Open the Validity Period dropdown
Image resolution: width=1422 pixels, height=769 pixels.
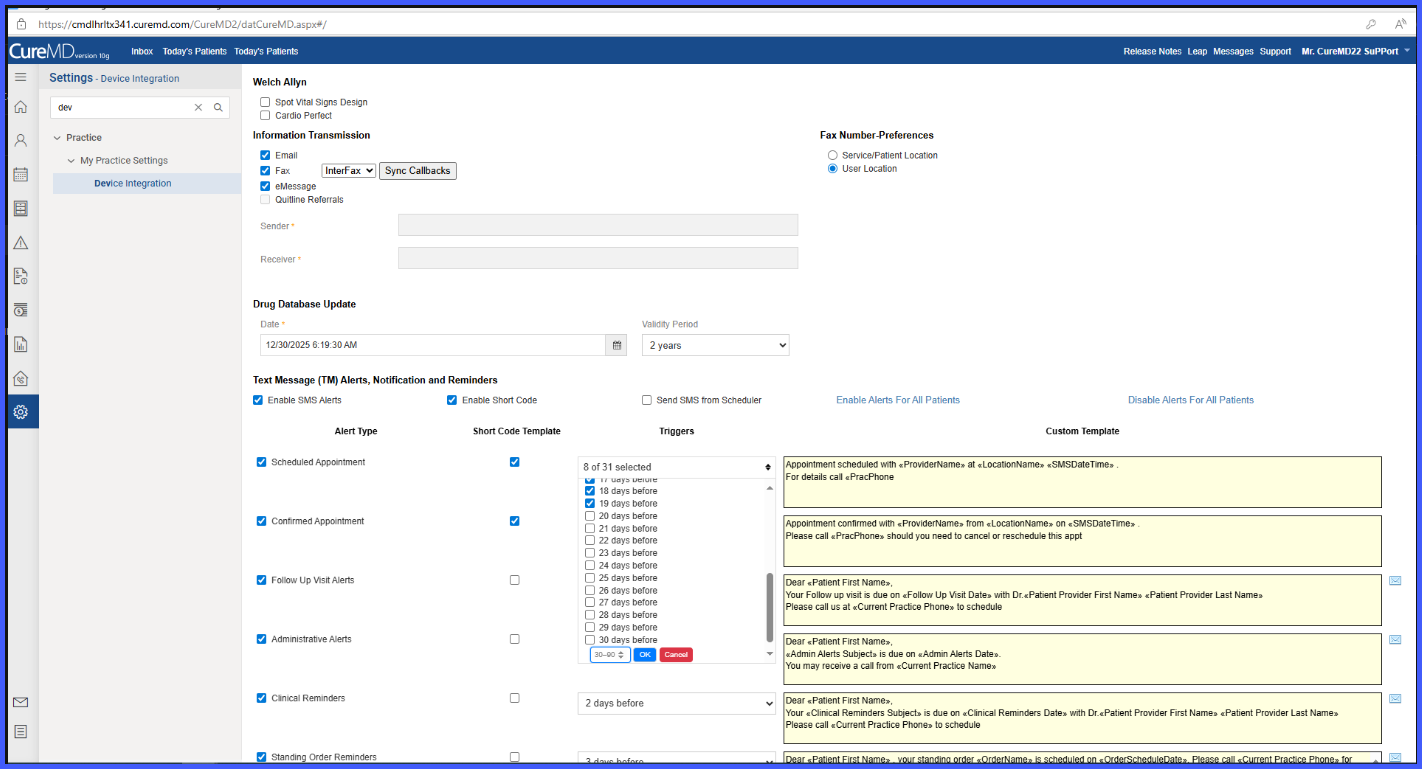point(715,345)
